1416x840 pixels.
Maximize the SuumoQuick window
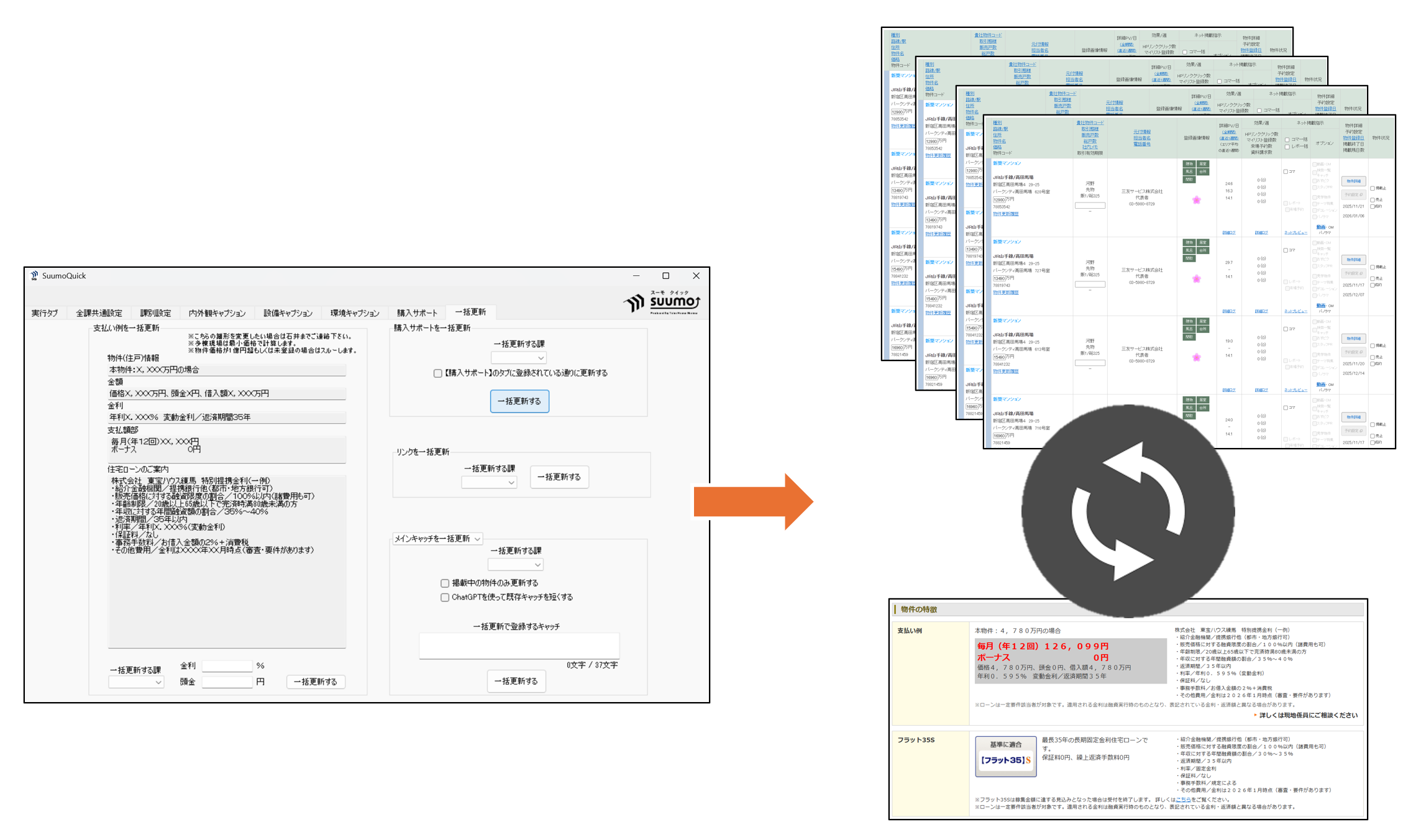(665, 276)
